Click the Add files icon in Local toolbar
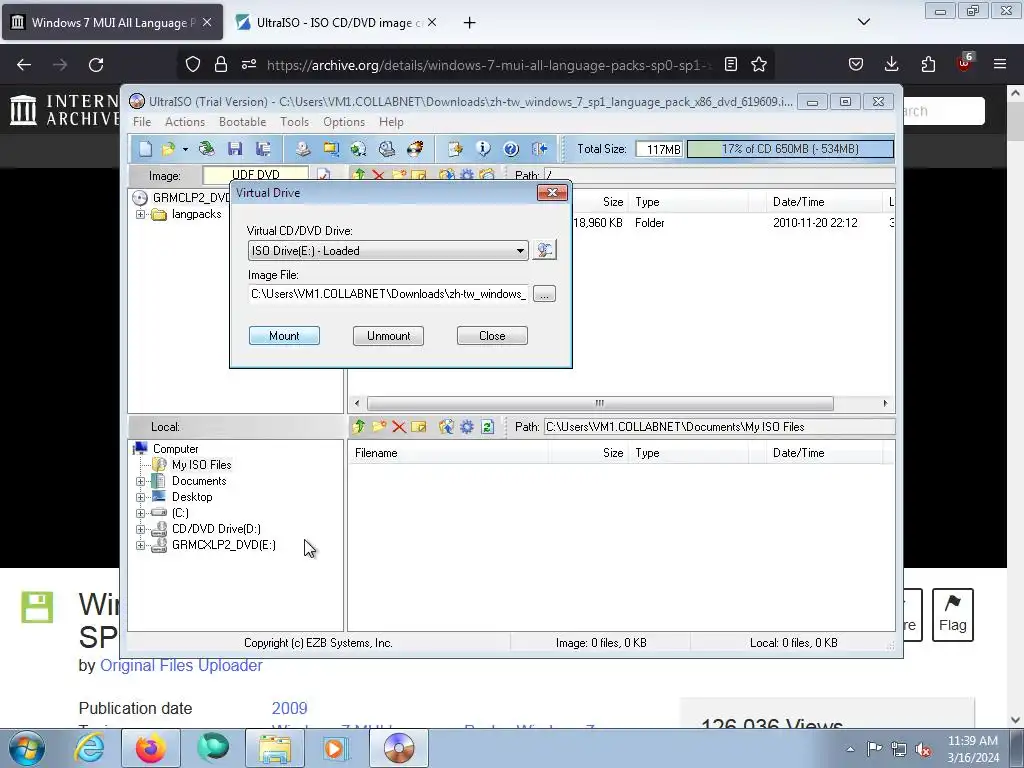Viewport: 1024px width, 768px height. [x=447, y=427]
